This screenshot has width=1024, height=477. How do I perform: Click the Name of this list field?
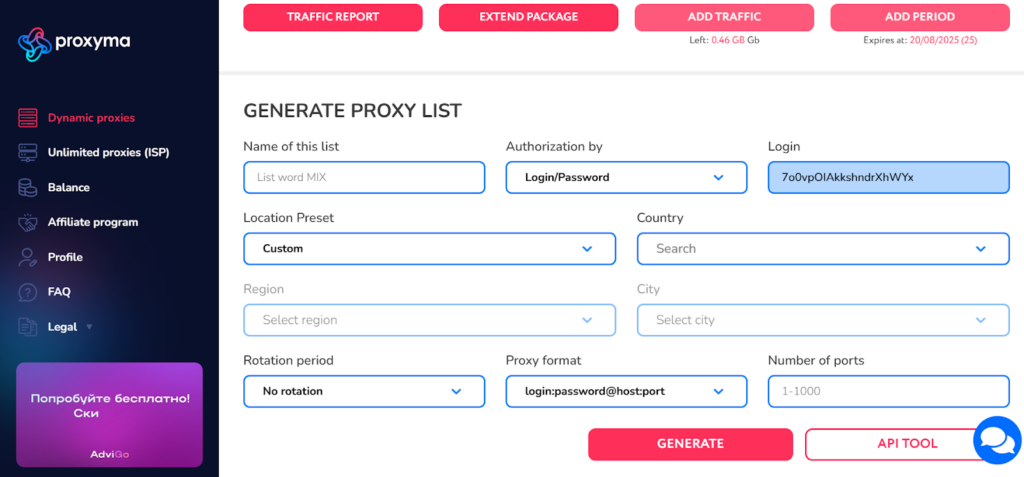click(x=364, y=177)
